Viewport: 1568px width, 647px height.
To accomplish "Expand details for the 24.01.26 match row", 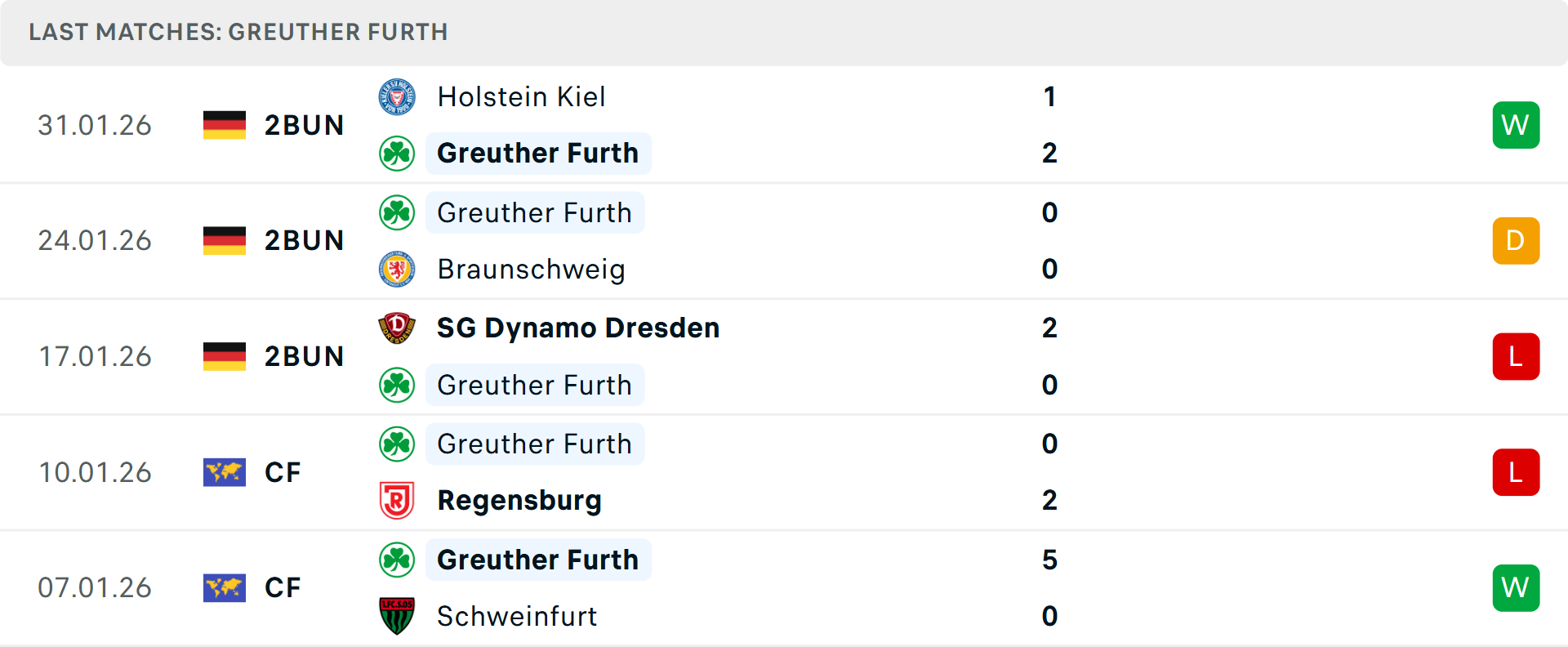I will click(784, 240).
